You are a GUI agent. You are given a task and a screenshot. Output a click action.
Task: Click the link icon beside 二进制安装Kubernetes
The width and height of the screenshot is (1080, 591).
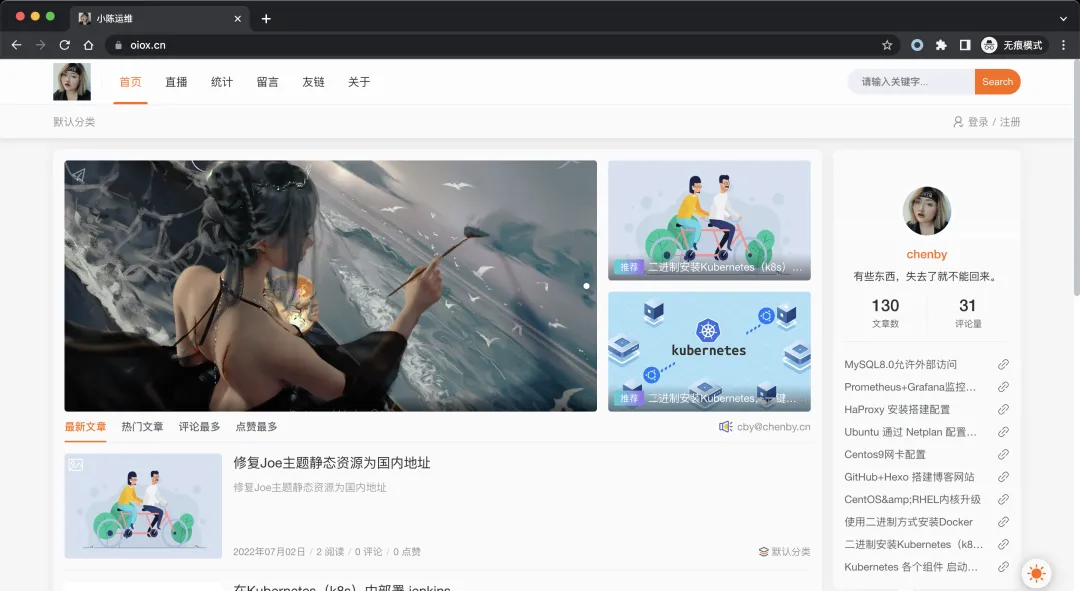tap(1004, 544)
